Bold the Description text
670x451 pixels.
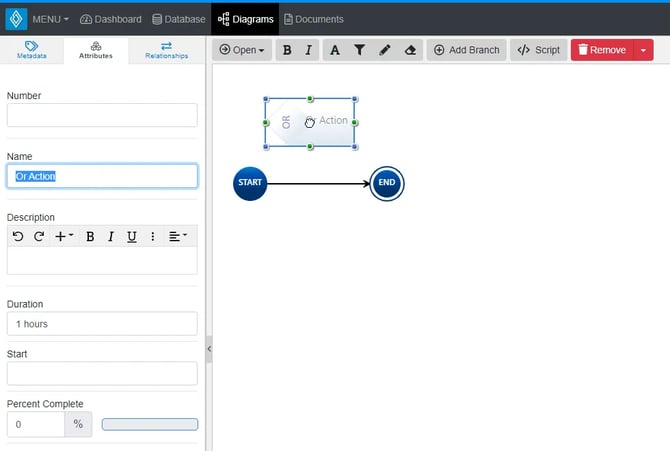(x=90, y=236)
